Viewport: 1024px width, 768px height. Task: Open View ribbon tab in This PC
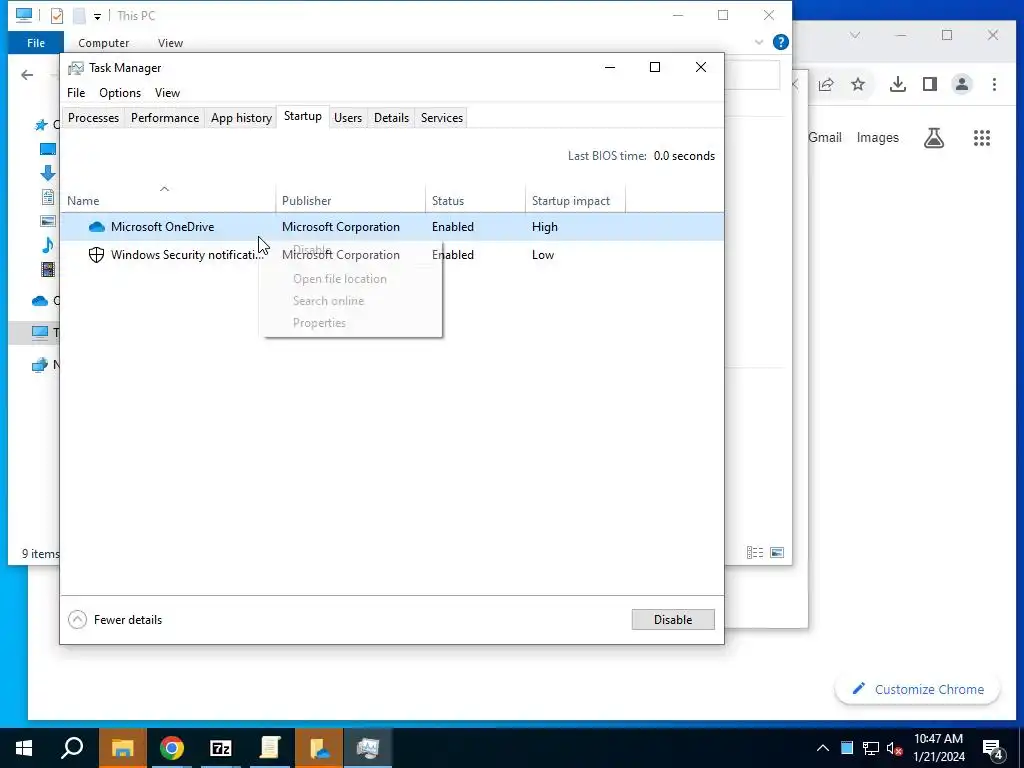[170, 42]
